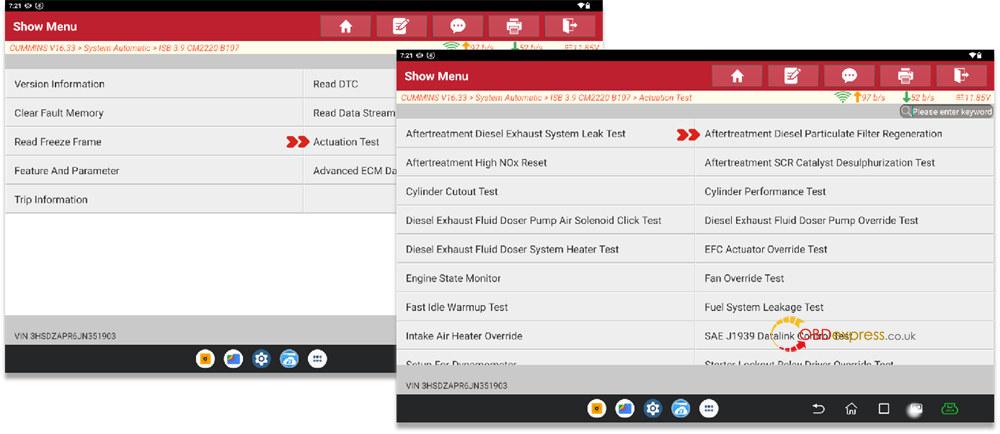Choose Engine State Monitor

click(545, 278)
